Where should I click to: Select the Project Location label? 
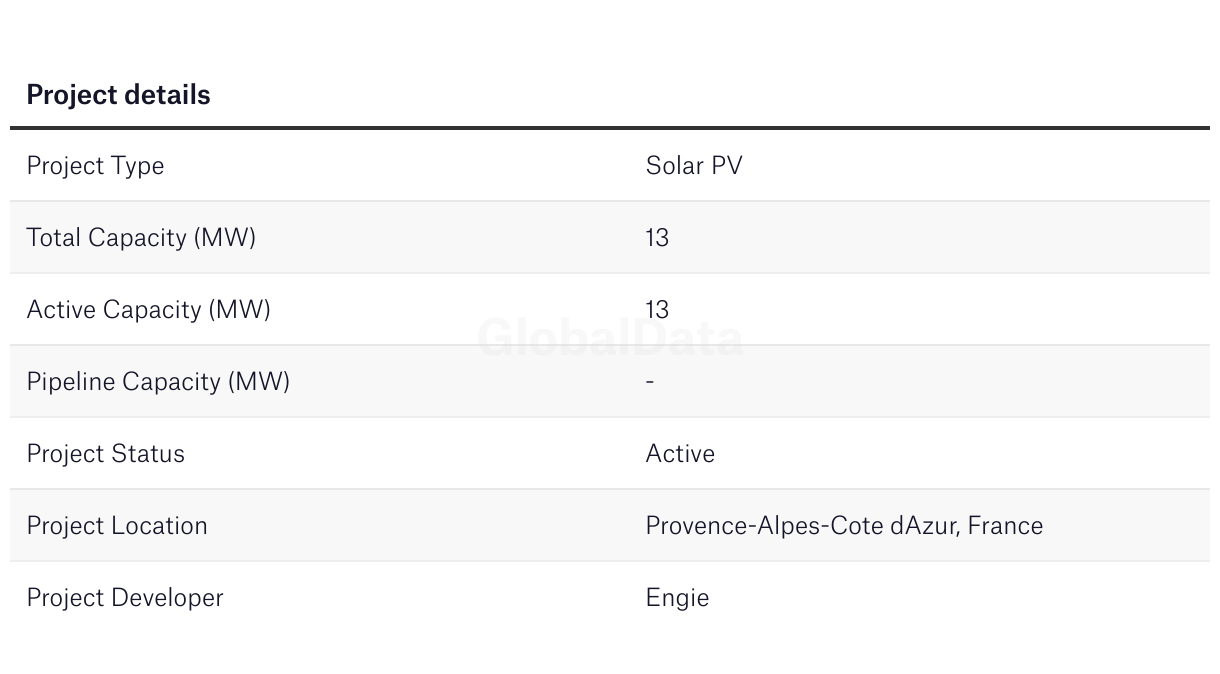117,526
